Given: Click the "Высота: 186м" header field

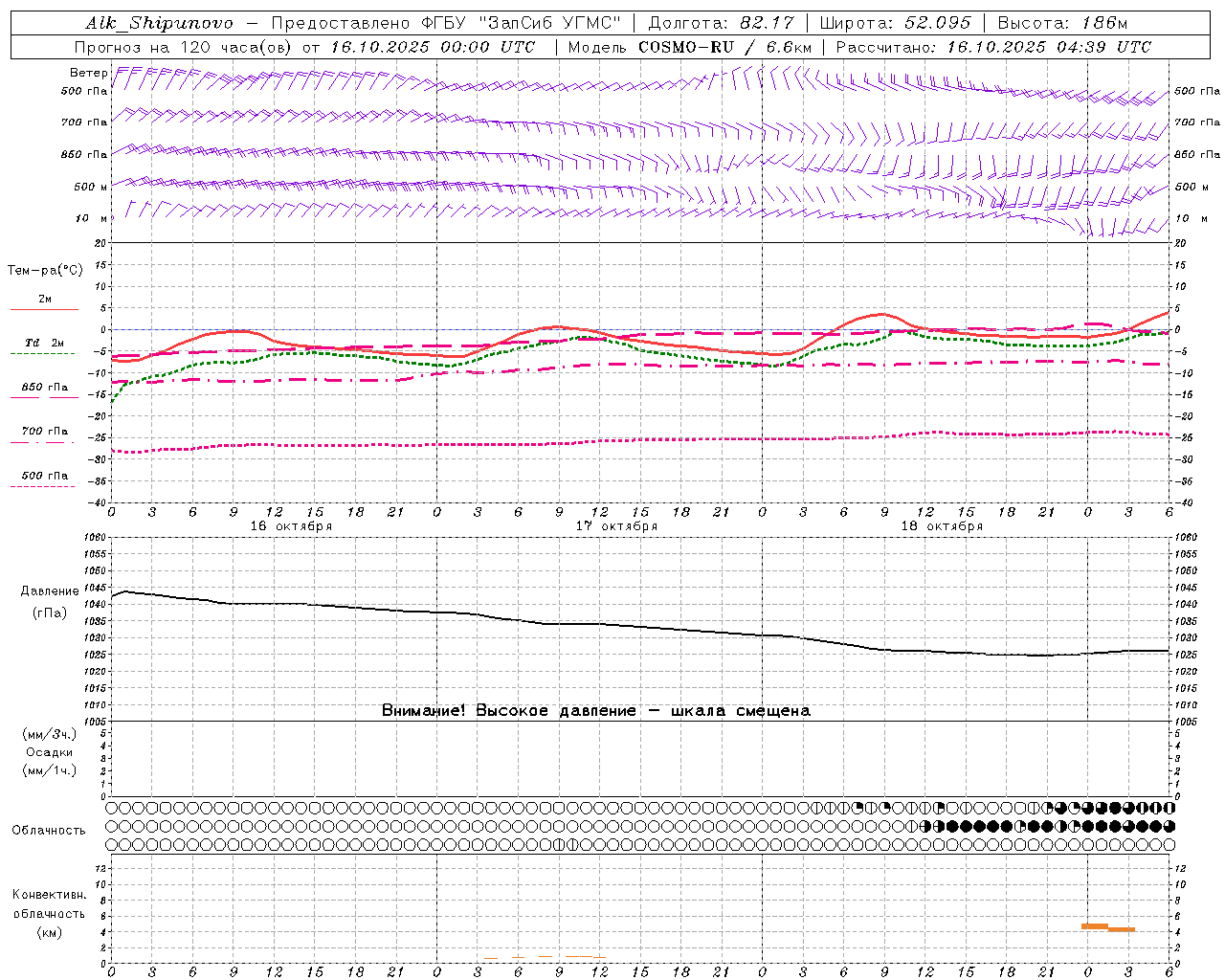Looking at the screenshot, I should tap(1062, 23).
